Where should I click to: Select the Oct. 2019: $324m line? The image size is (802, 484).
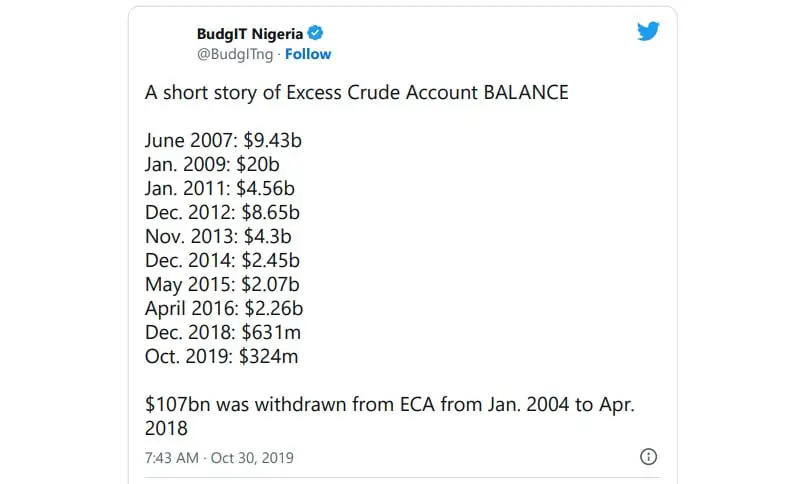pyautogui.click(x=221, y=357)
